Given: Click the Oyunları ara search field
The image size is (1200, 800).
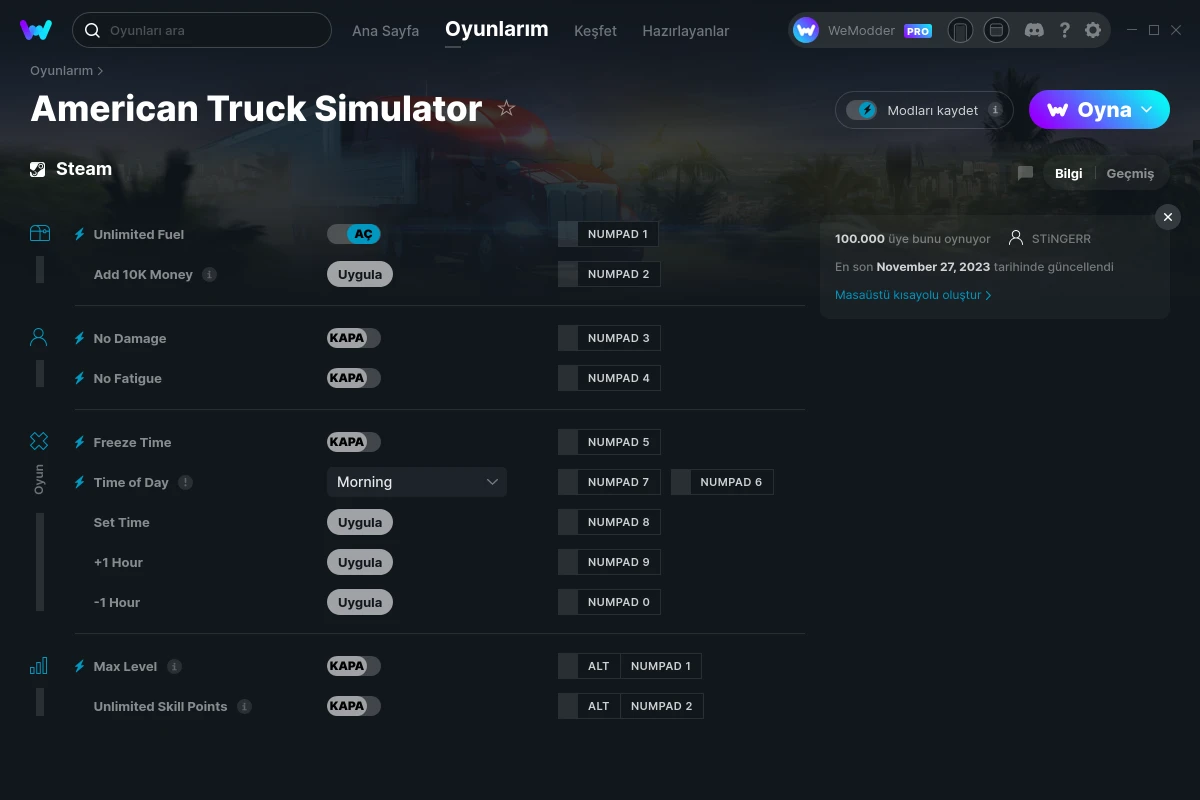Looking at the screenshot, I should point(202,30).
